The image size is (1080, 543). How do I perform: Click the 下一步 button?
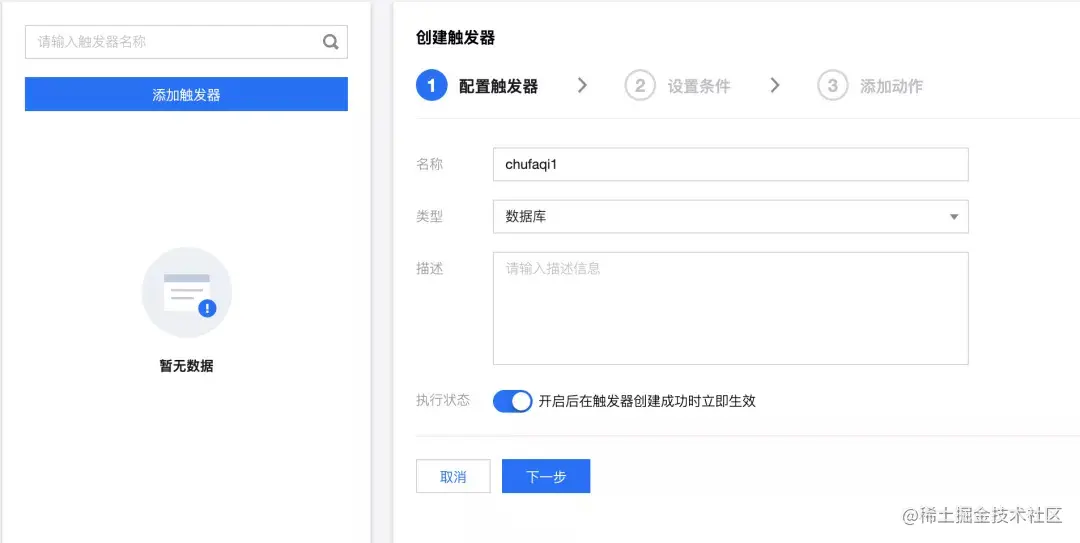[546, 476]
